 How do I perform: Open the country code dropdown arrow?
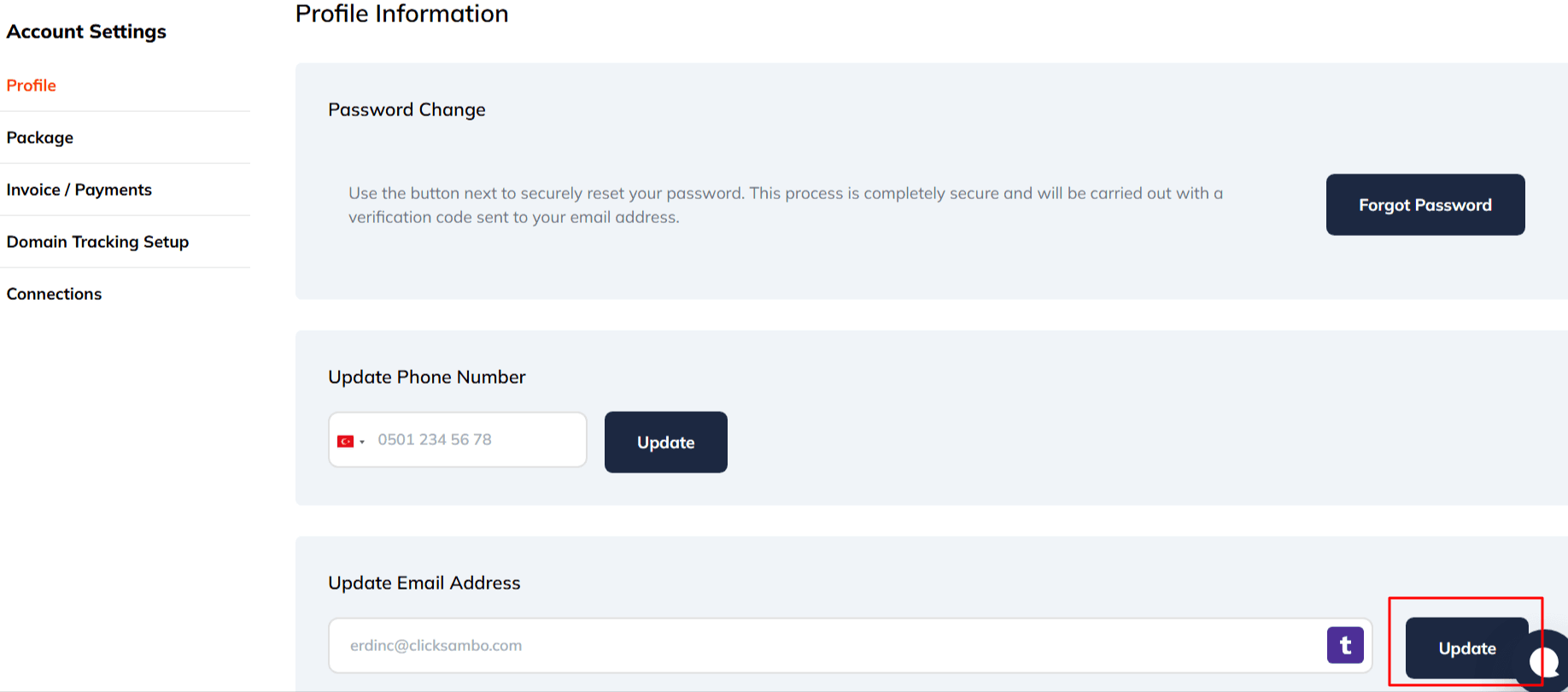(x=362, y=440)
